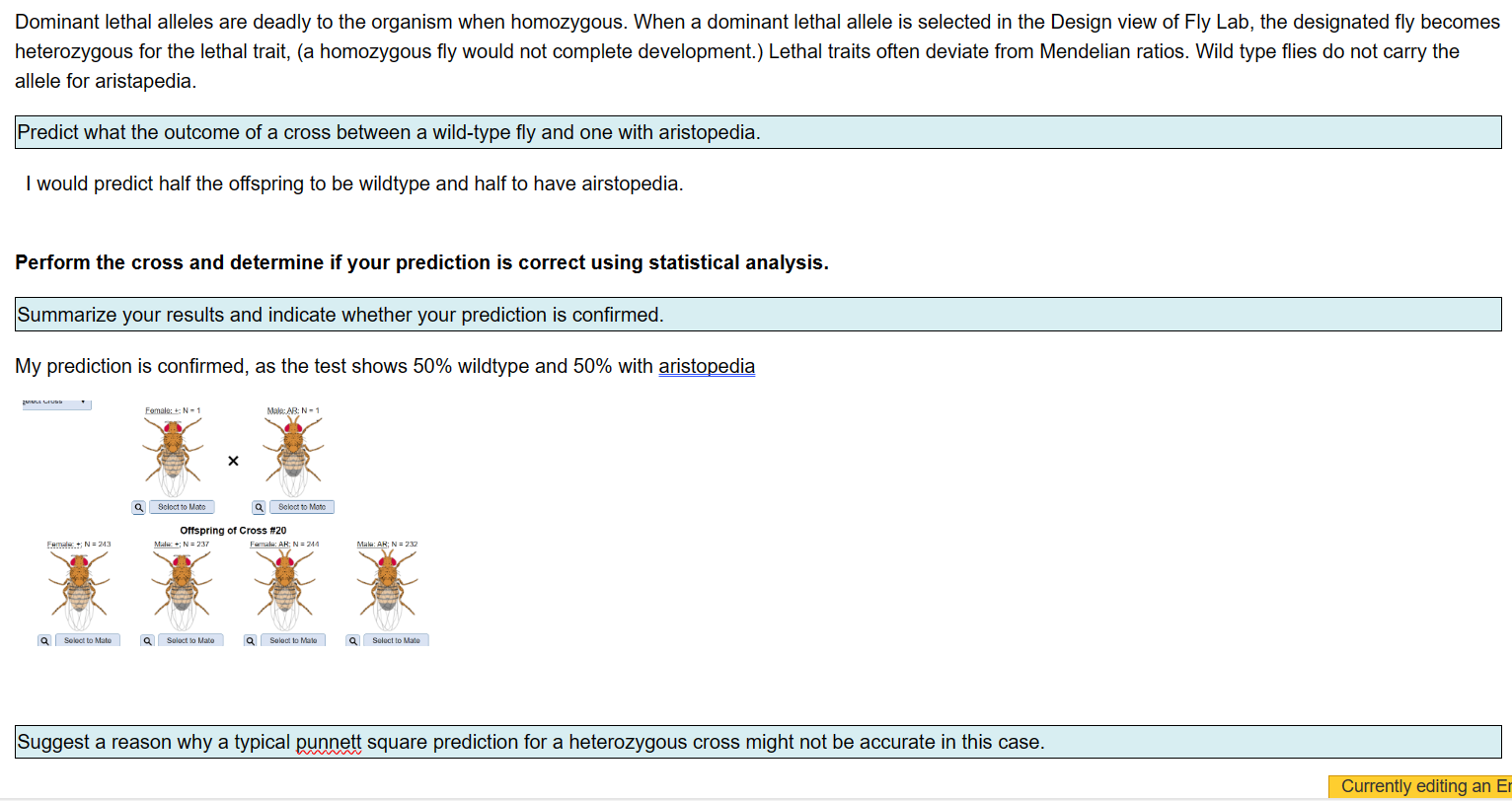This screenshot has height=801, width=1512.
Task: Open the magnifier for the Male: + offspring
Action: point(148,639)
